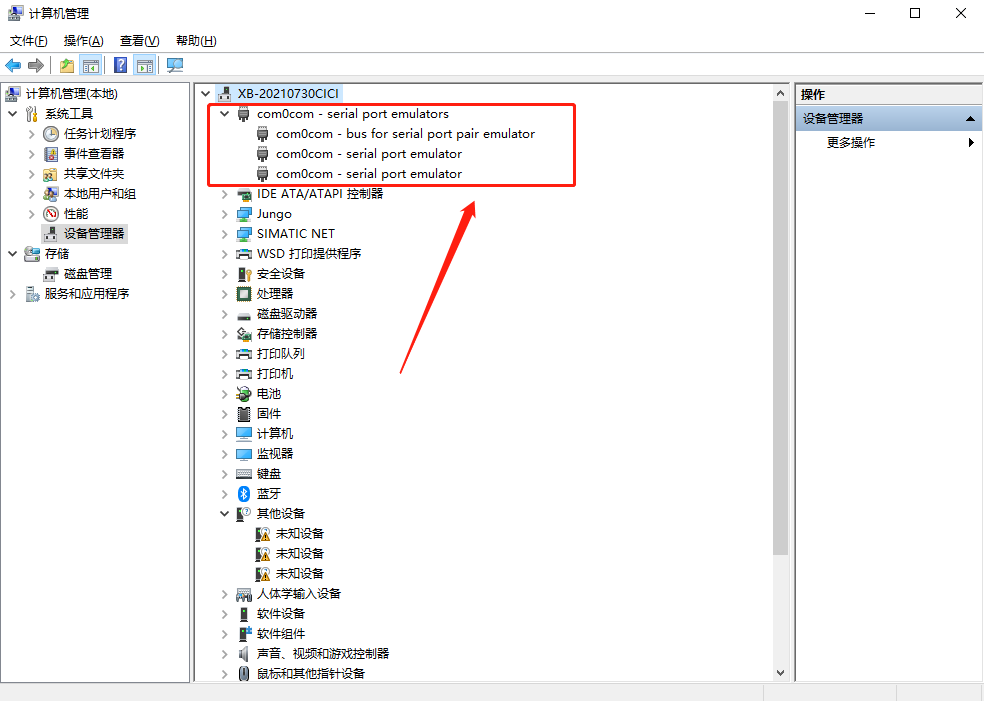Select the 磁盘驱动器 category
This screenshot has width=984, height=701.
(287, 314)
